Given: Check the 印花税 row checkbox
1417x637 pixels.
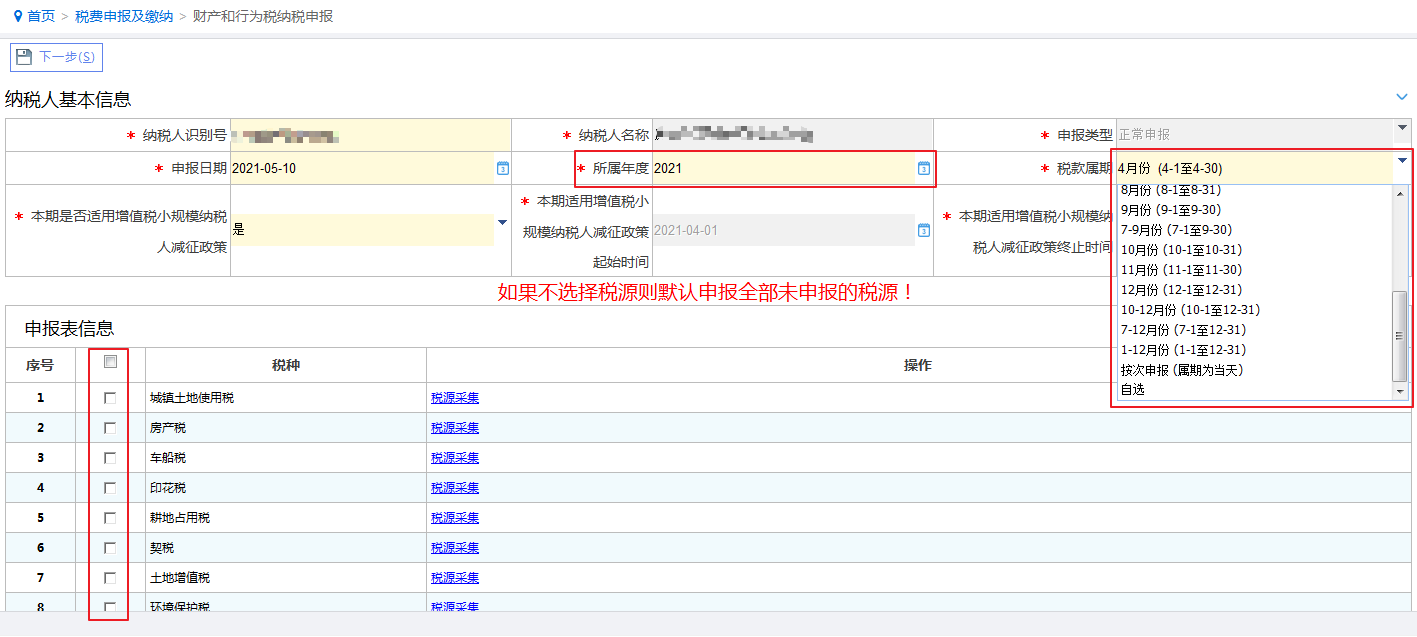Looking at the screenshot, I should [x=110, y=488].
